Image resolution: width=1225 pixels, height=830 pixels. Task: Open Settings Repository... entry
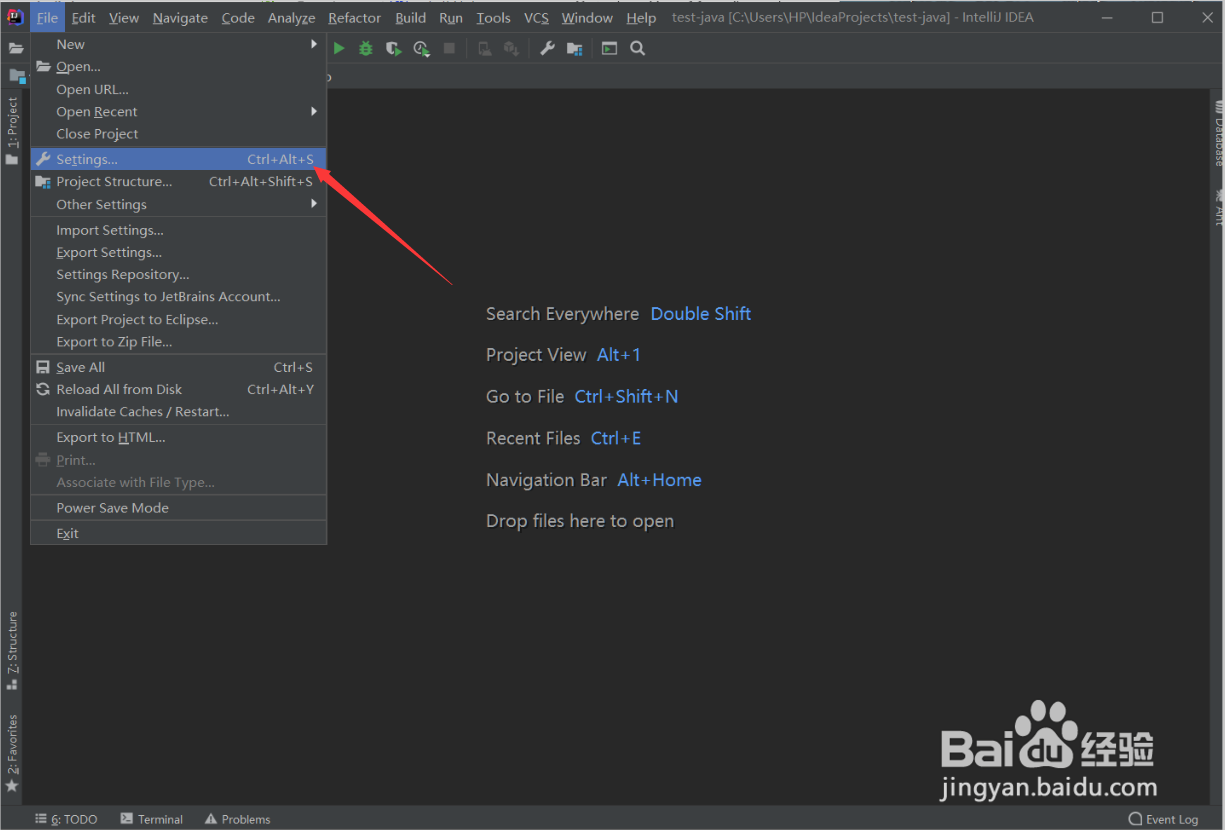(178, 274)
